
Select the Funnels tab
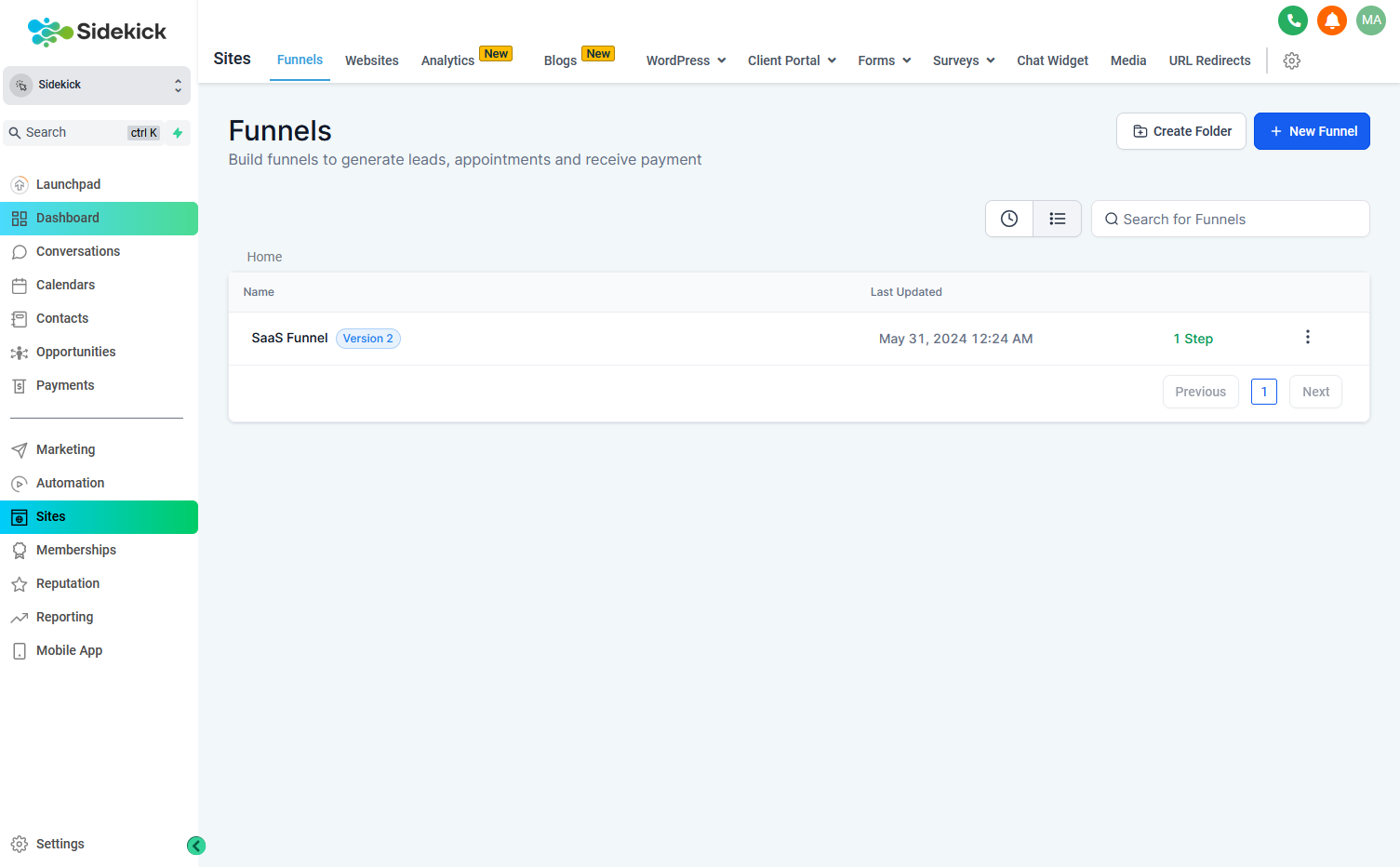(x=300, y=60)
